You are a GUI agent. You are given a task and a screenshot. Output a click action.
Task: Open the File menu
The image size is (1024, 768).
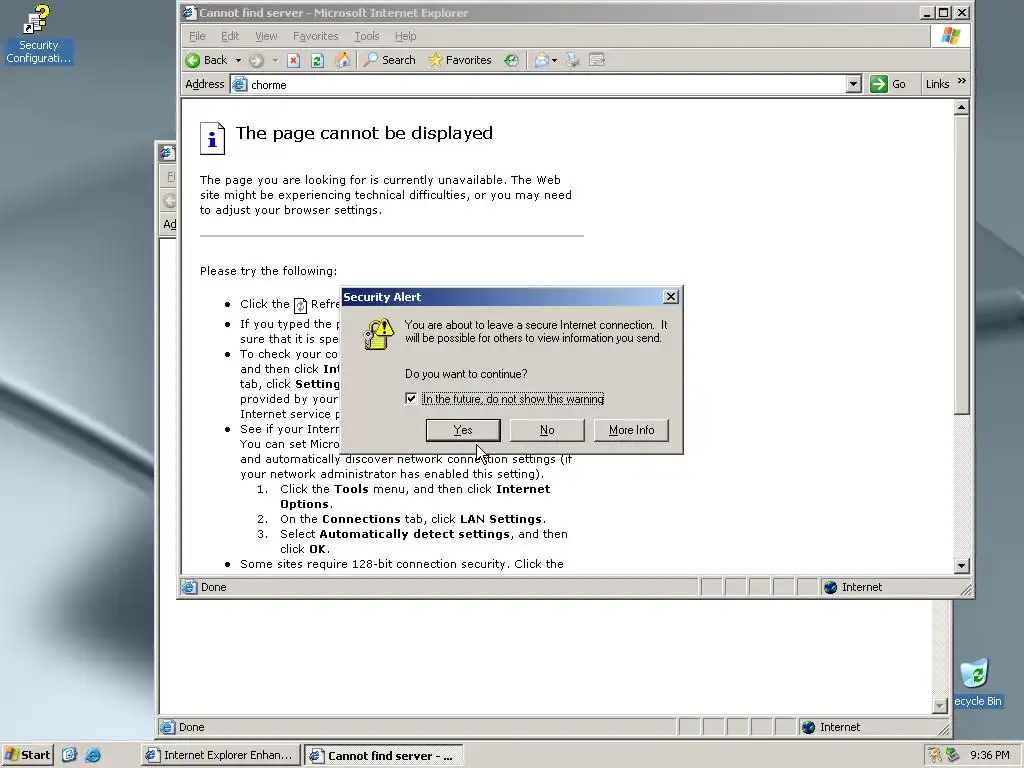(x=197, y=37)
